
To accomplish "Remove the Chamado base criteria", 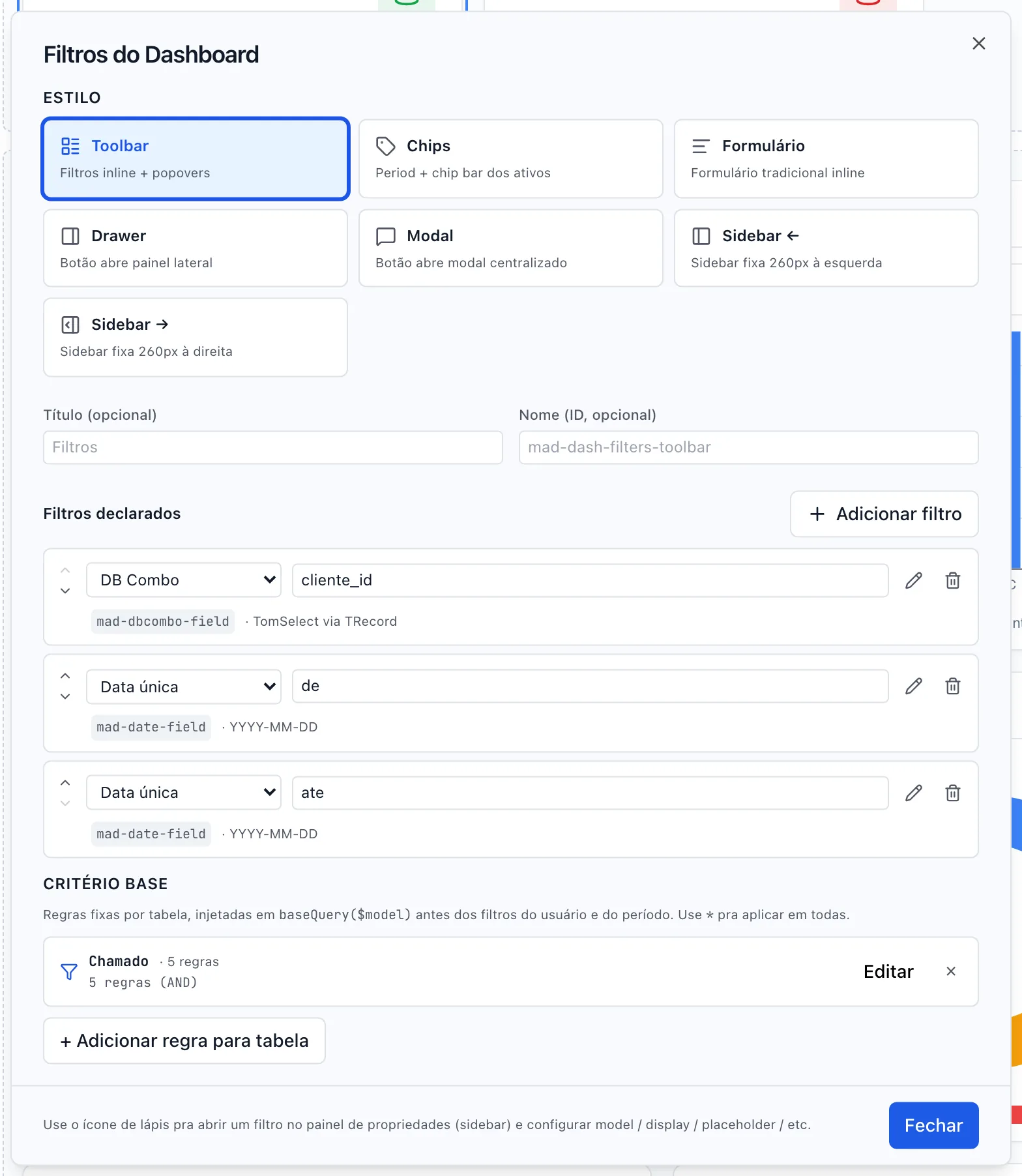I will pos(951,971).
